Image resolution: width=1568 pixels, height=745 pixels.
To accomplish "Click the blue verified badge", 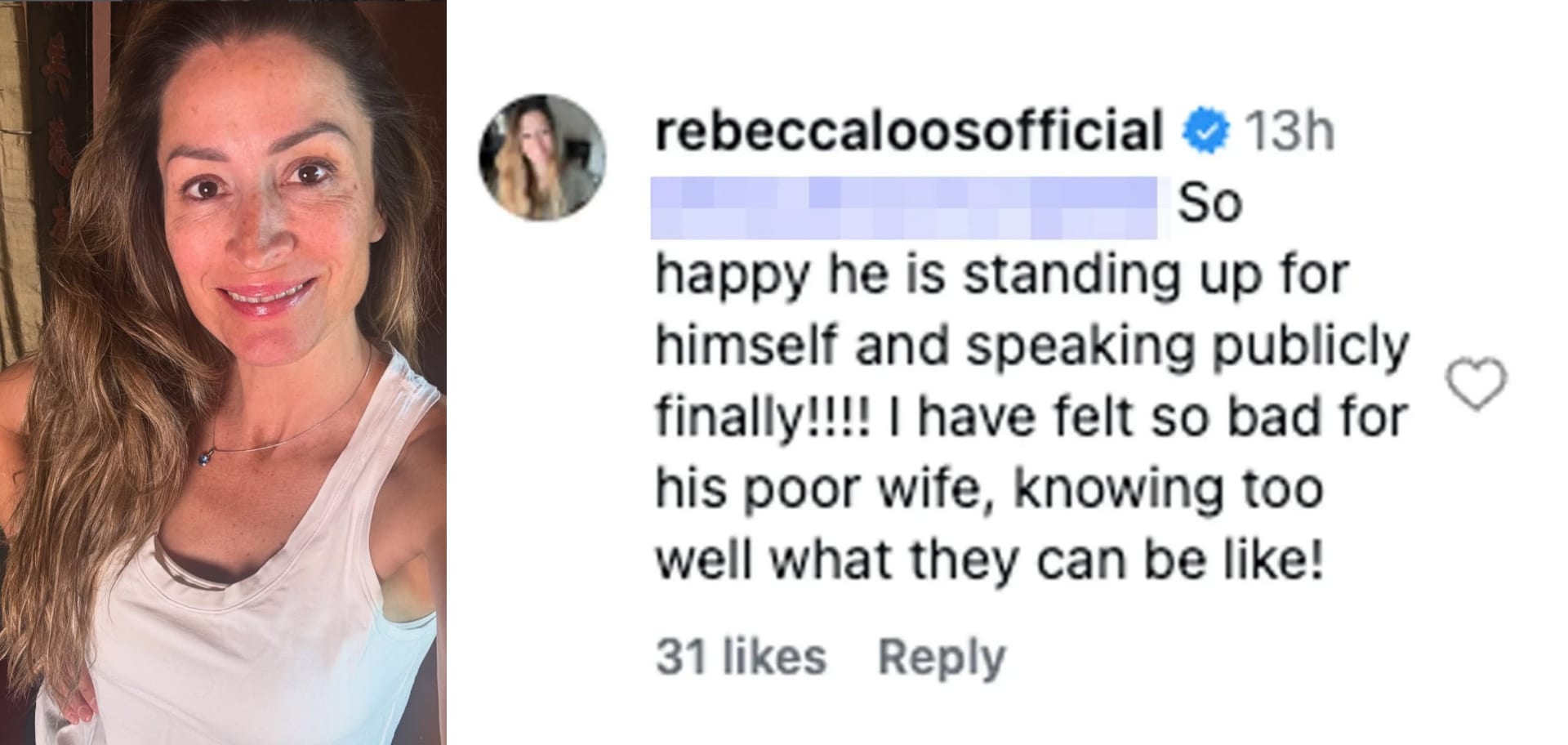I will pyautogui.click(x=1205, y=132).
